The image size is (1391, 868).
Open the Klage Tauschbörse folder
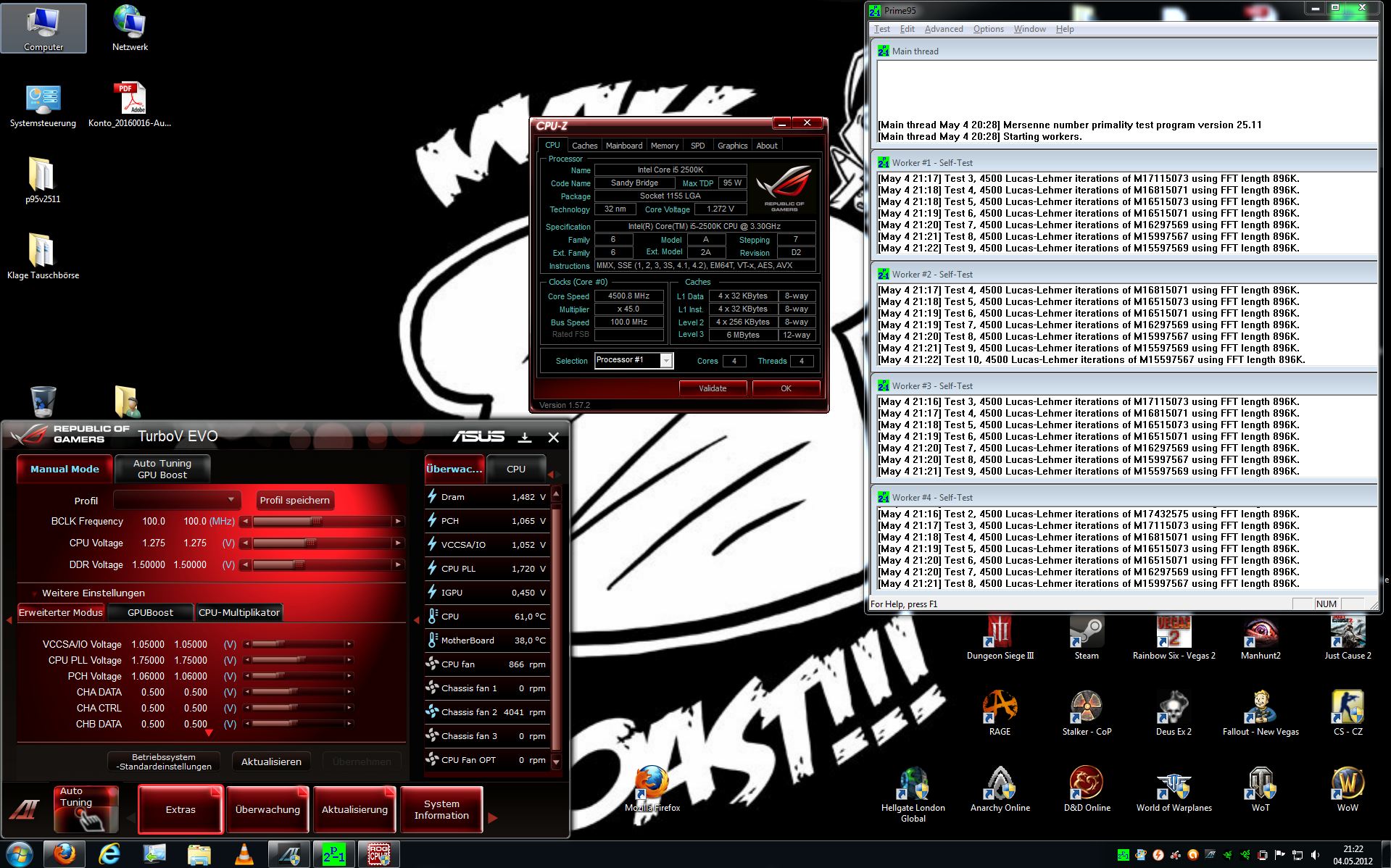pyautogui.click(x=43, y=257)
